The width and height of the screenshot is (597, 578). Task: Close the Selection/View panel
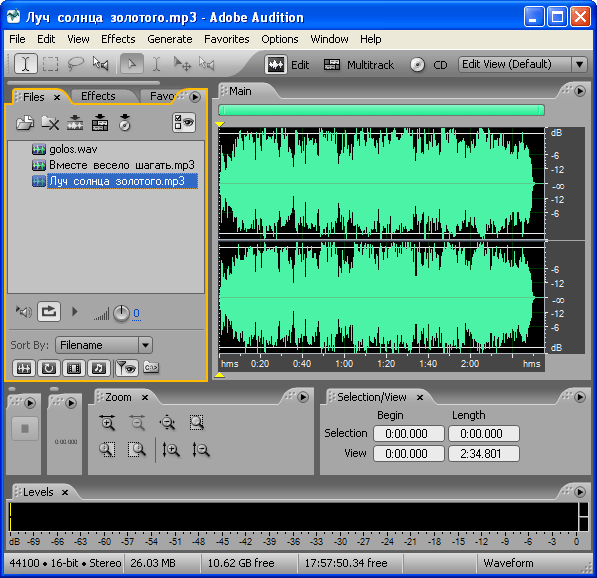click(x=420, y=398)
